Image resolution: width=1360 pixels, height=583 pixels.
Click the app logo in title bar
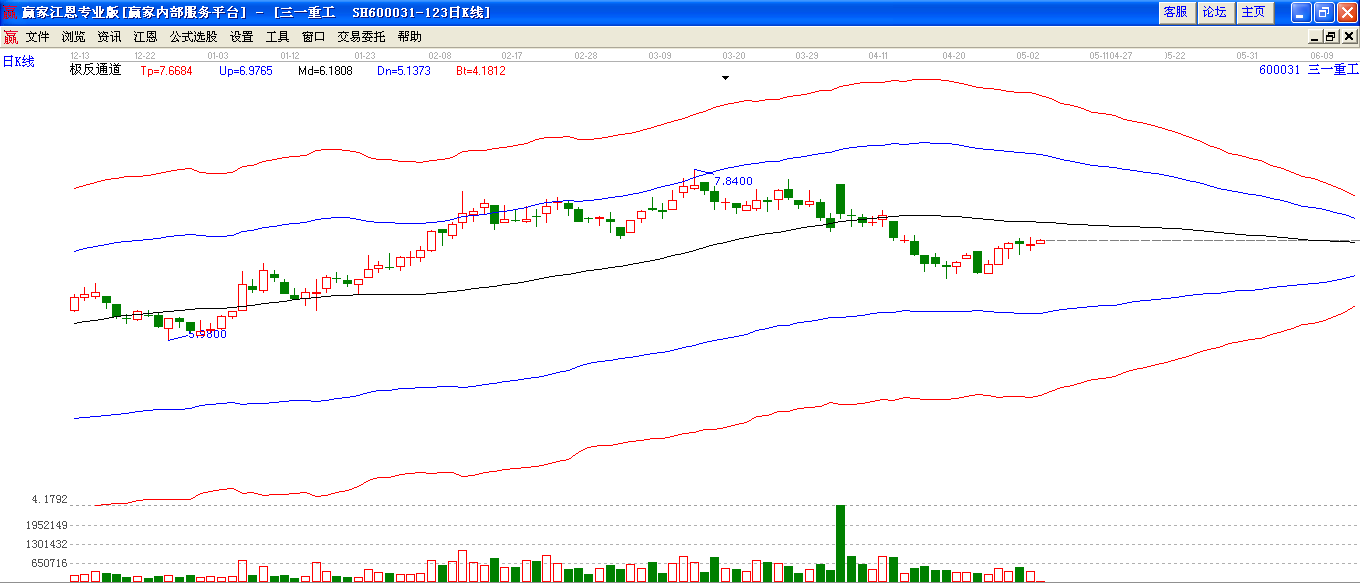[10, 12]
